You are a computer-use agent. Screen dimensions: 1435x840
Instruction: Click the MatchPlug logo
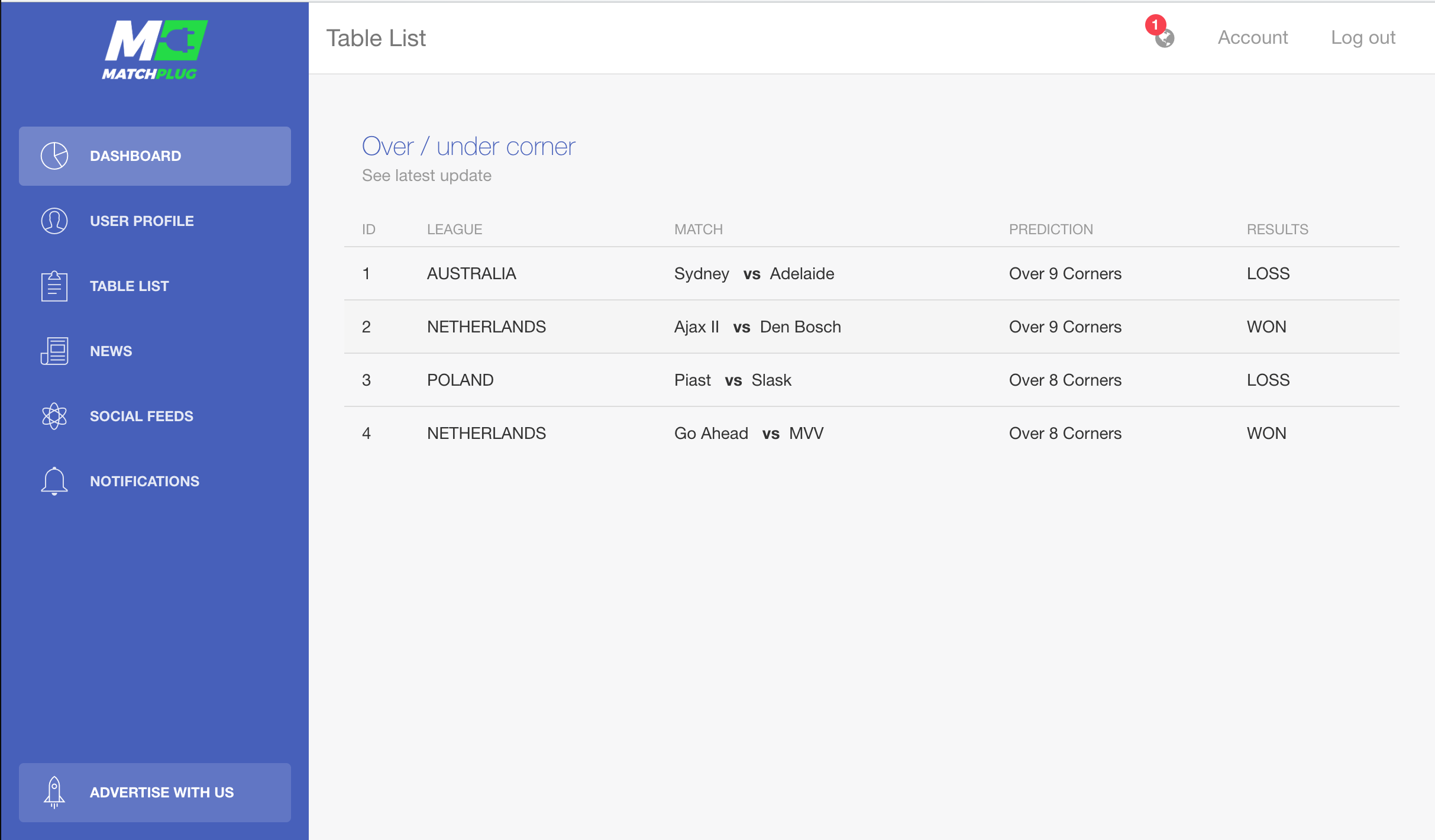coord(155,50)
